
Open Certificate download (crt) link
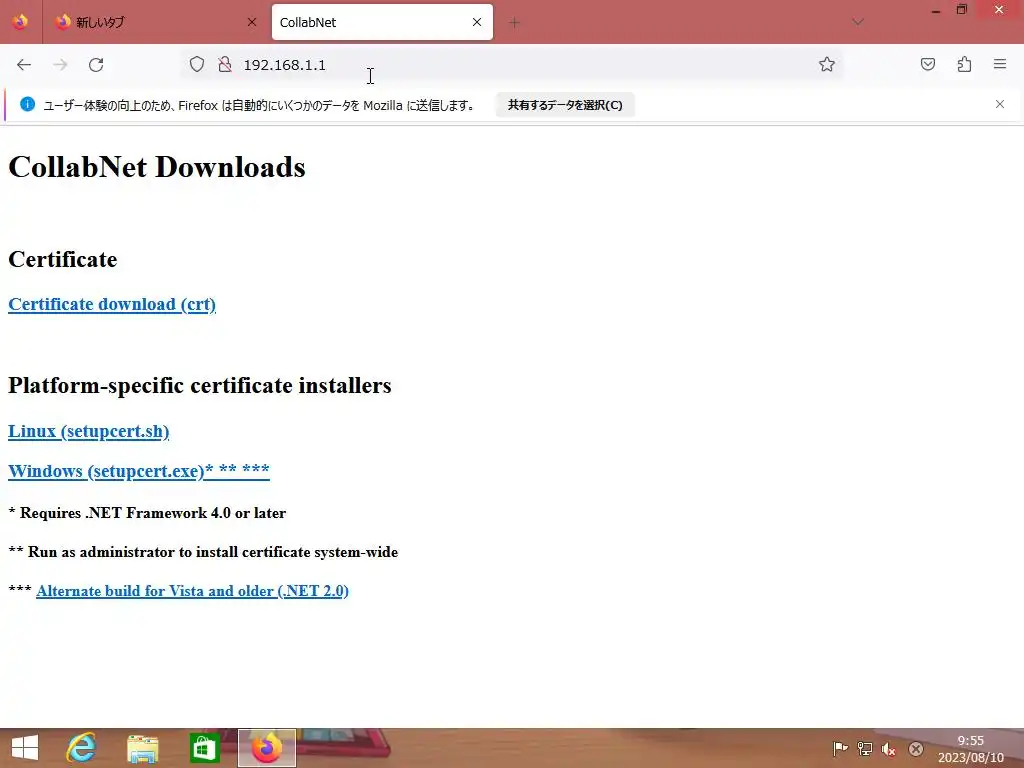[112, 304]
